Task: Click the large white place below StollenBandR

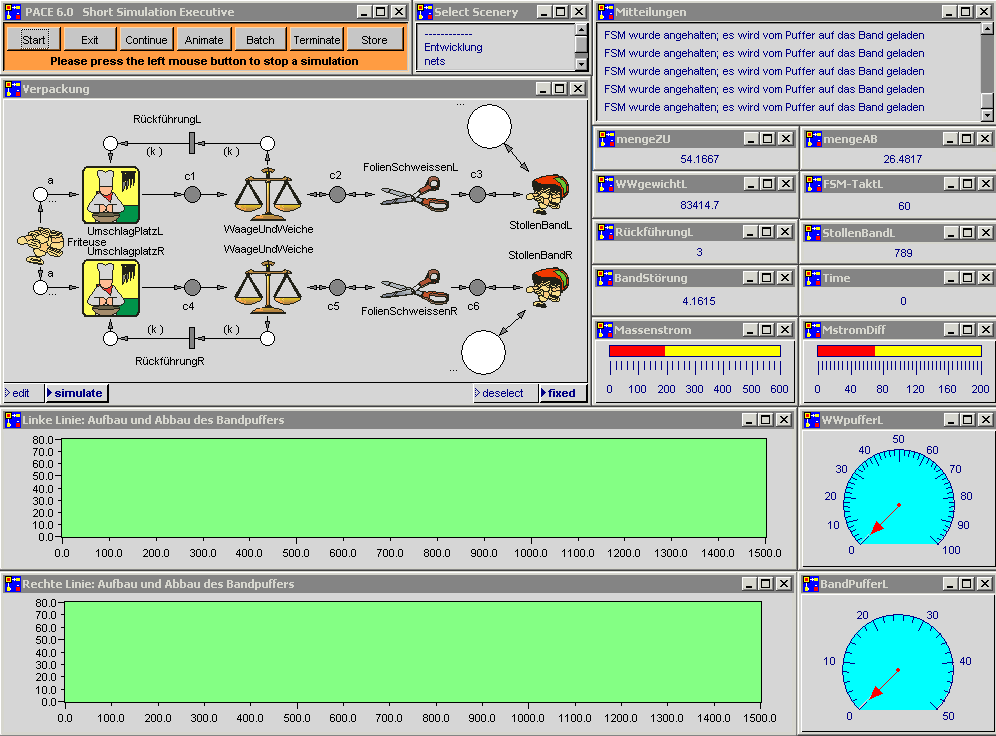Action: coord(483,352)
